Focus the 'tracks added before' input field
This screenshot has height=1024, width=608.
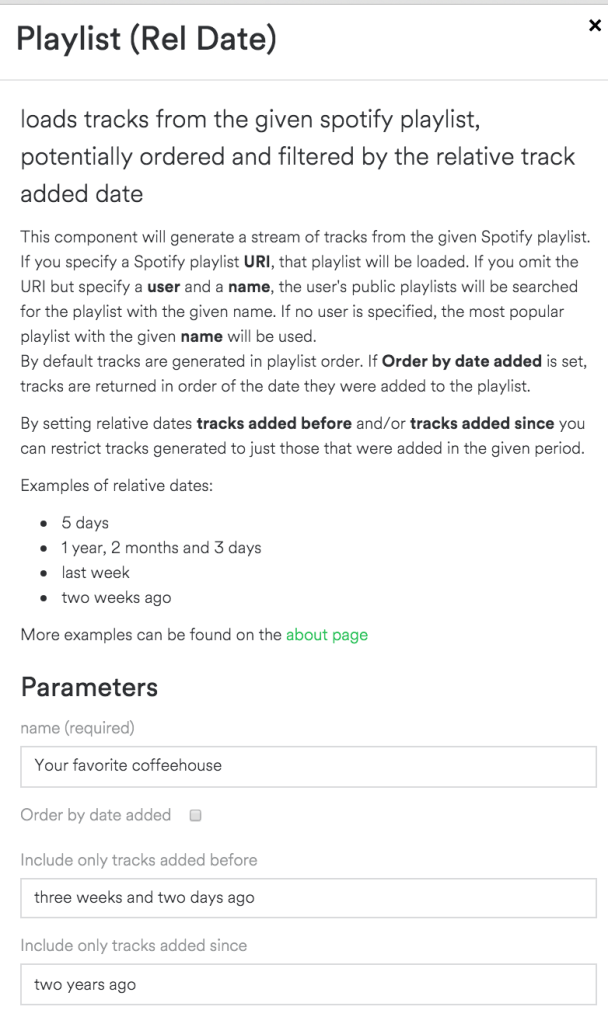tap(308, 898)
